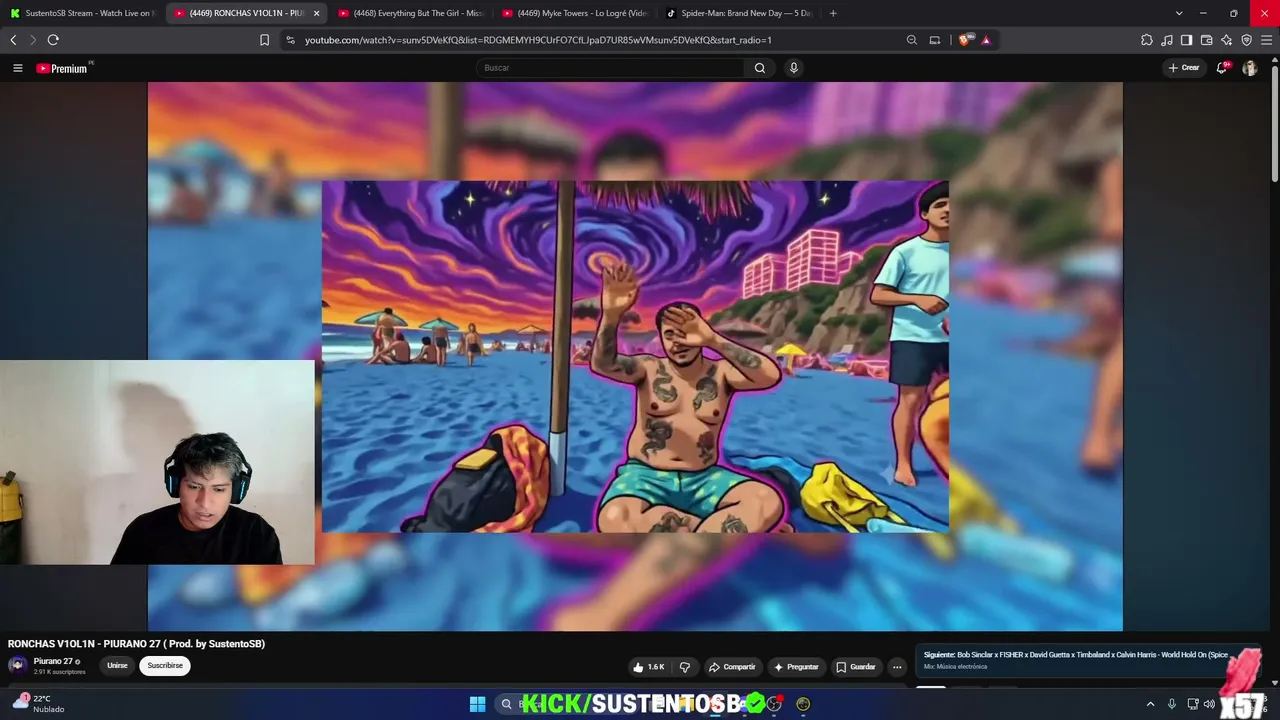Open the browser main menu
Image resolution: width=1280 pixels, height=720 pixels.
click(1267, 40)
